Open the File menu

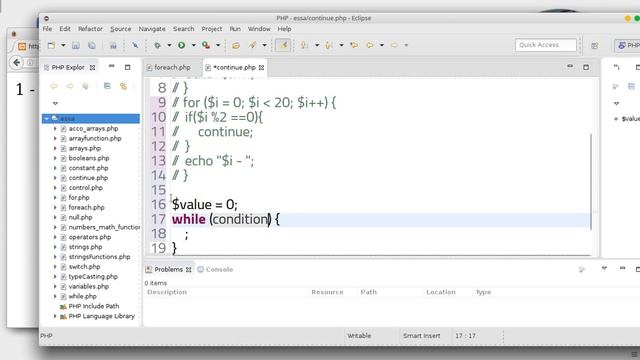click(x=47, y=29)
